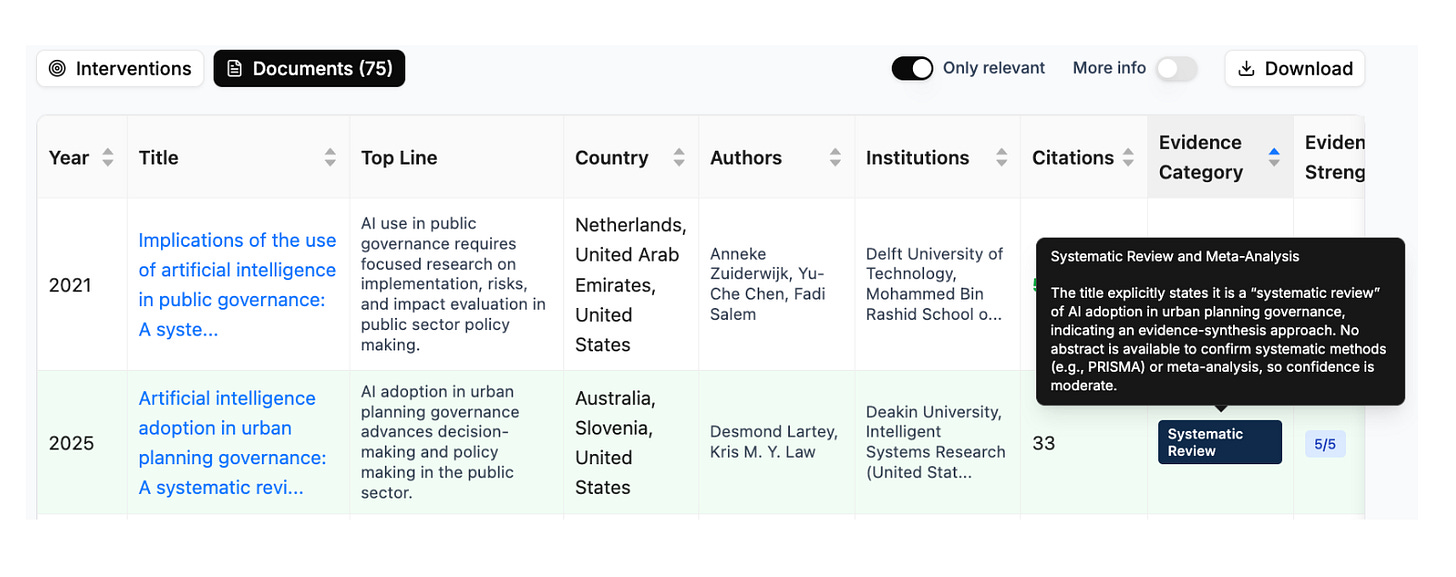
Task: Sort by Citations column arrows
Action: 1128,157
